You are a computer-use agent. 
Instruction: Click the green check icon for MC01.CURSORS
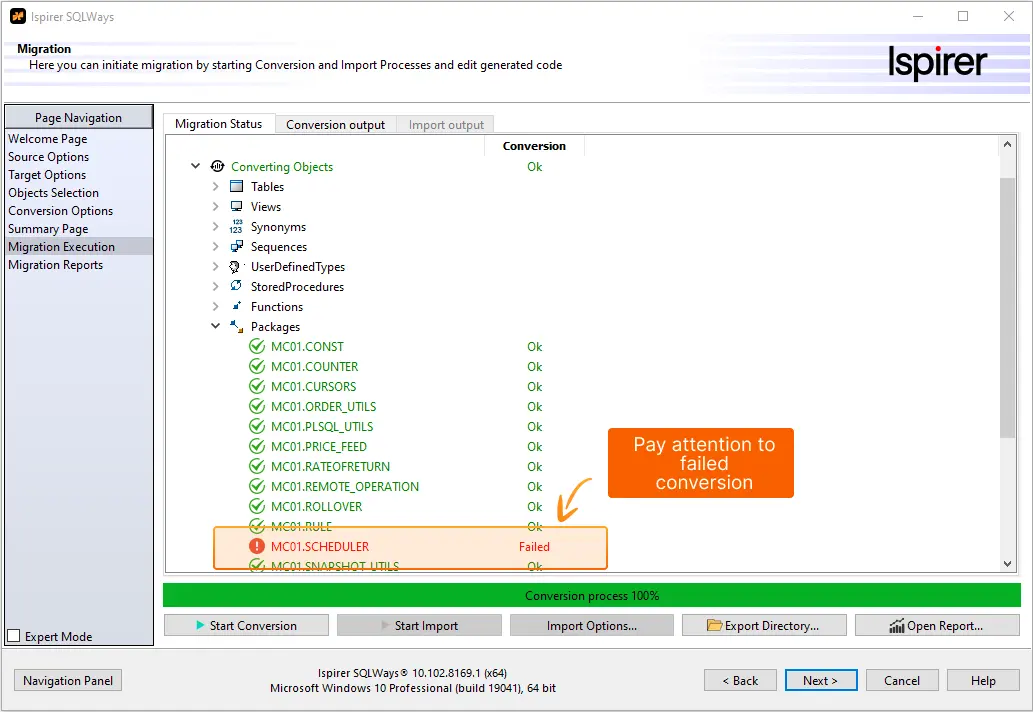(257, 386)
